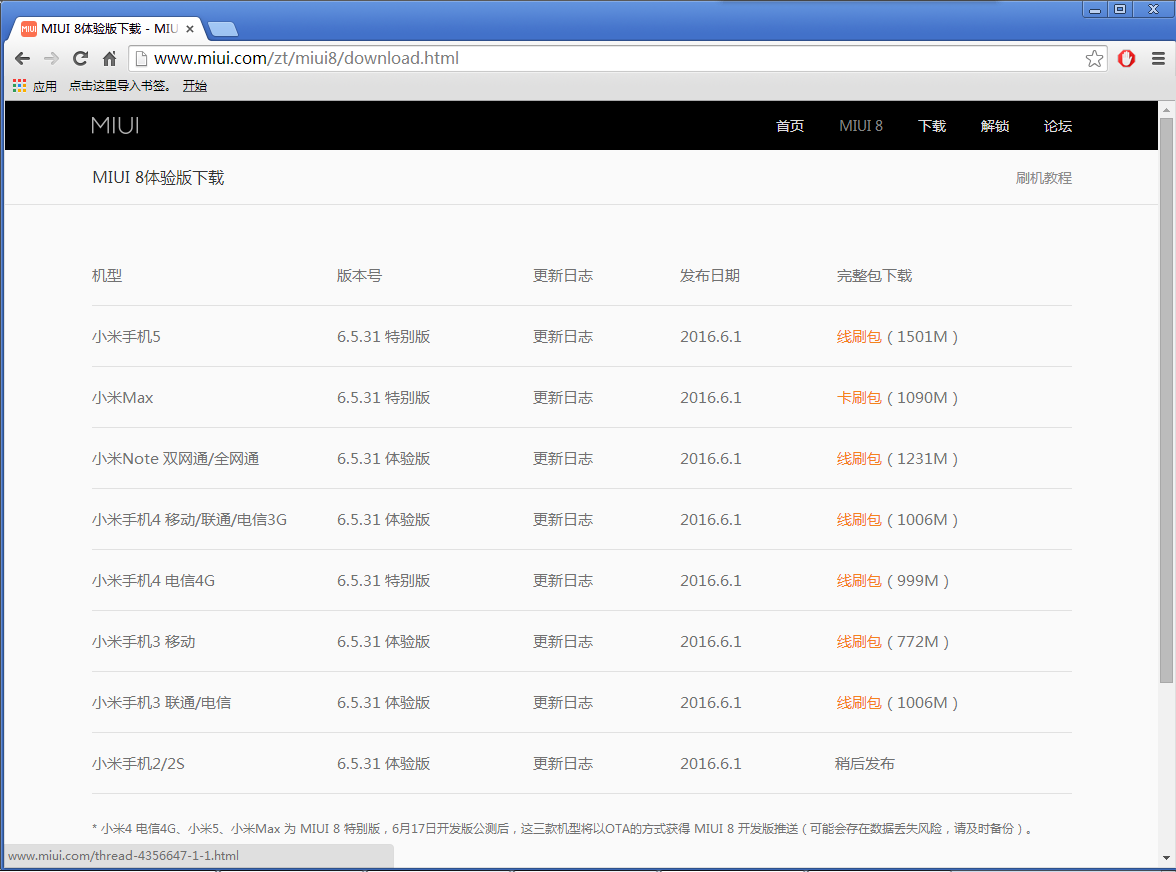Viewport: 1176px width, 872px height.
Task: Click the 机型 column header
Action: click(106, 276)
